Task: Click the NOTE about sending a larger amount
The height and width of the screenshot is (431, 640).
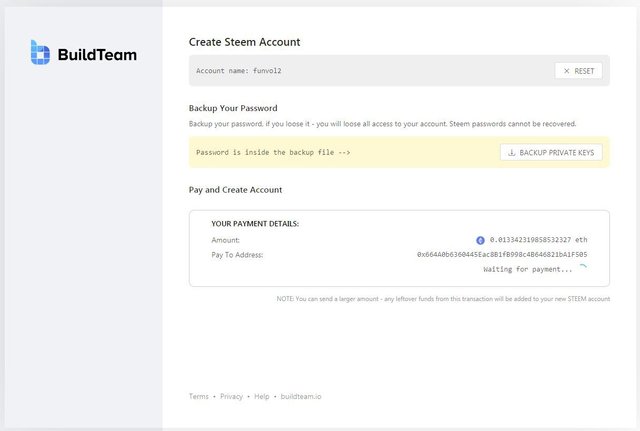Action: [443, 299]
